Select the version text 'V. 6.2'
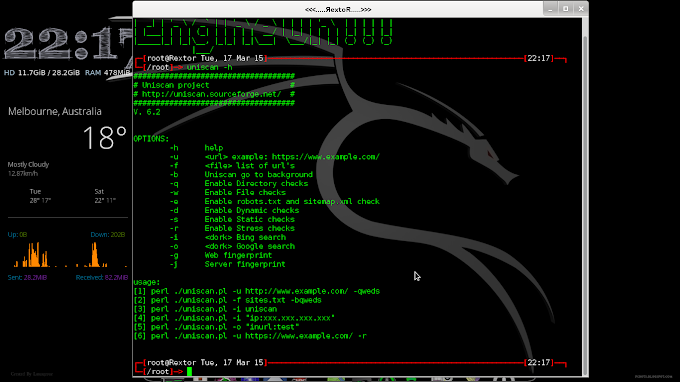The width and height of the screenshot is (680, 382). [147, 112]
